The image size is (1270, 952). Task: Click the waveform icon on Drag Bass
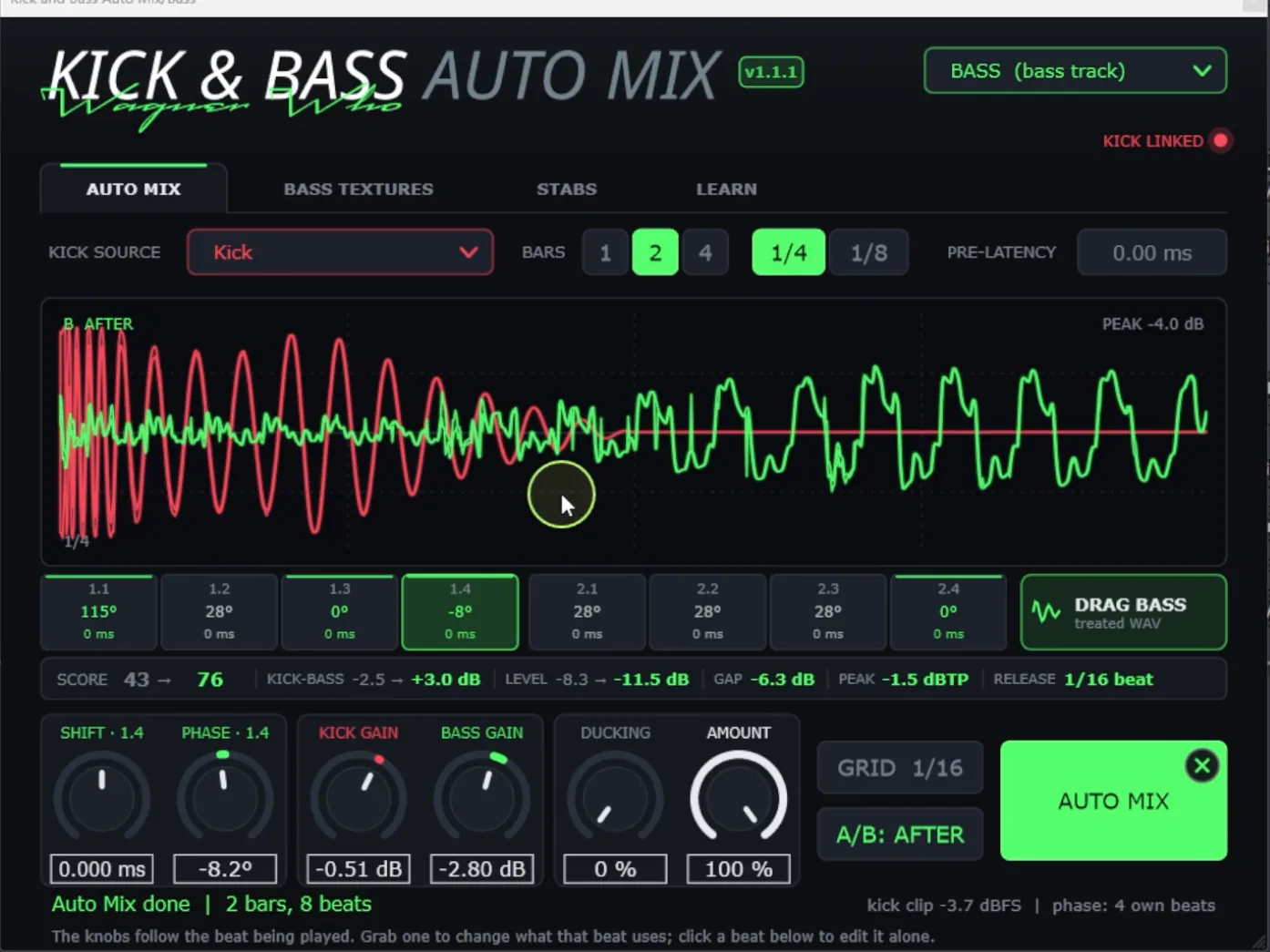coord(1047,612)
